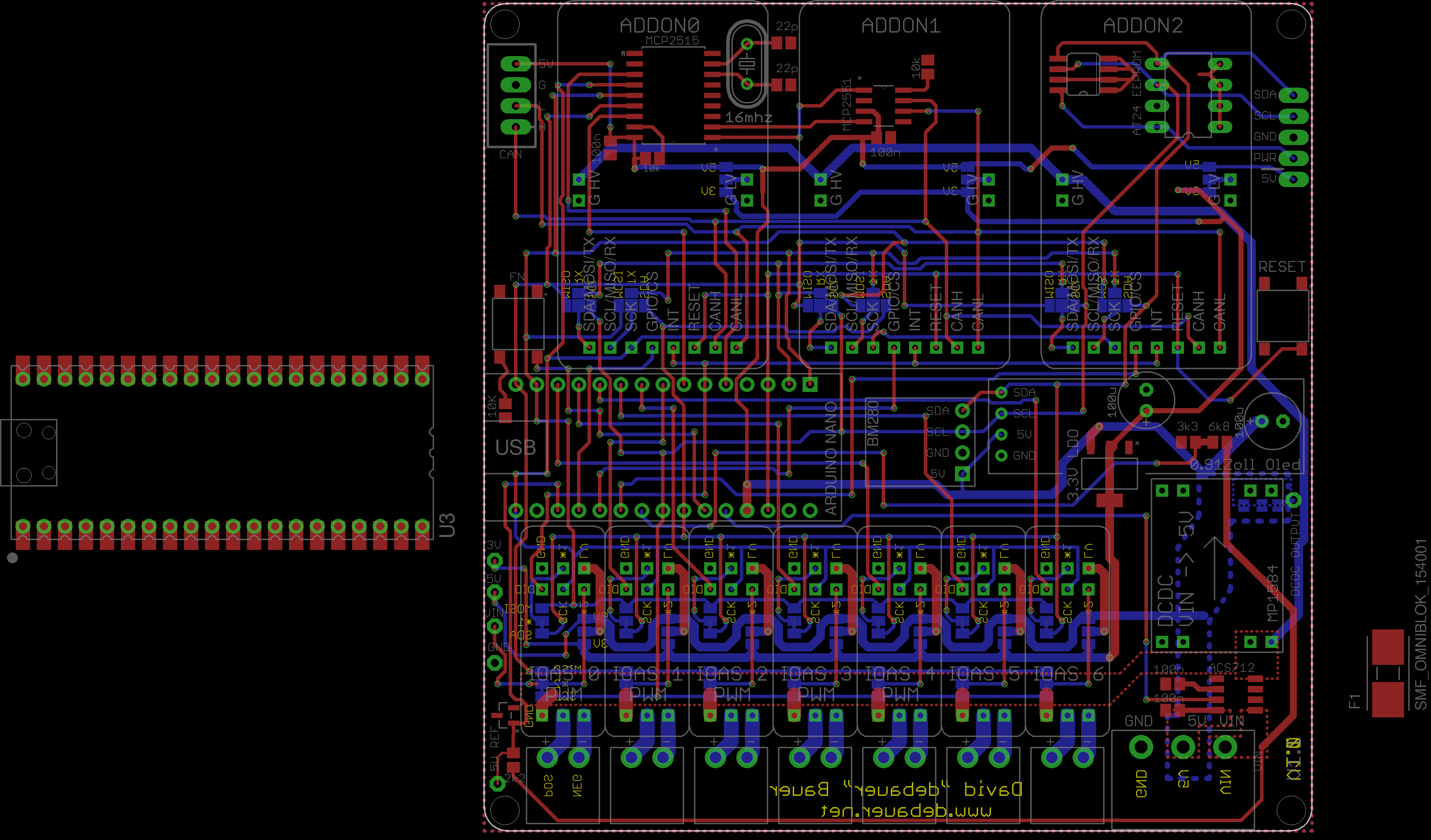This screenshot has height=840, width=1431.
Task: Click the BM280 sensor label
Action: tap(873, 423)
